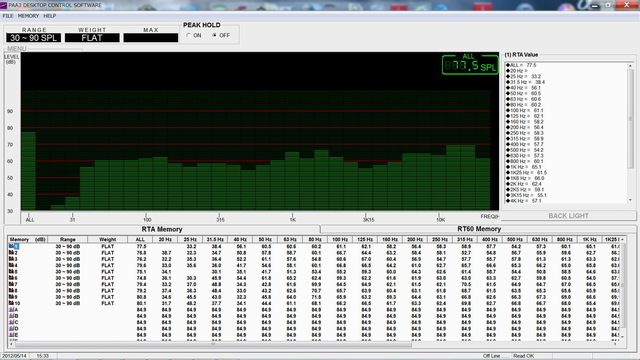Open the FILE menu

pos(8,16)
